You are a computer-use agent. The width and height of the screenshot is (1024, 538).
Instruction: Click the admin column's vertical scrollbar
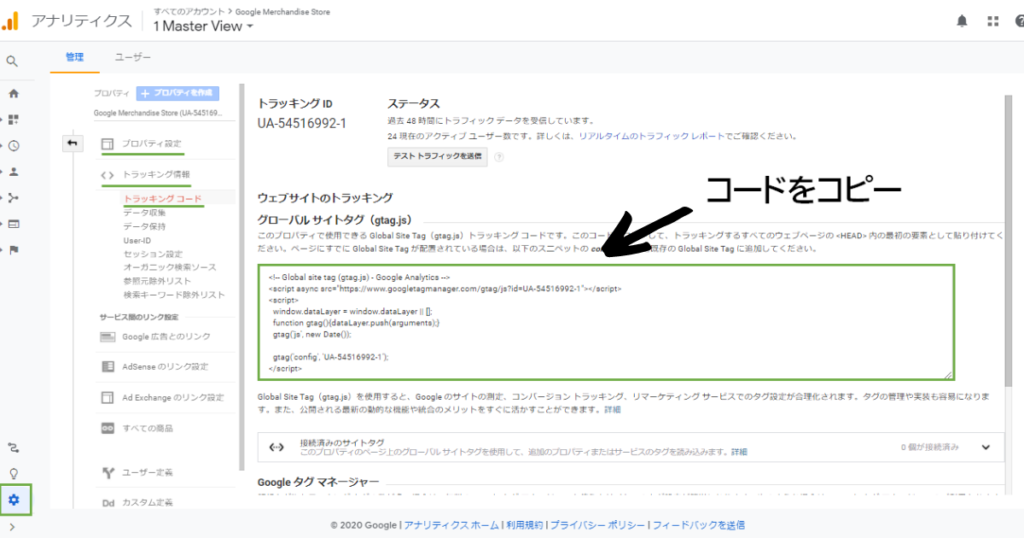click(242, 277)
